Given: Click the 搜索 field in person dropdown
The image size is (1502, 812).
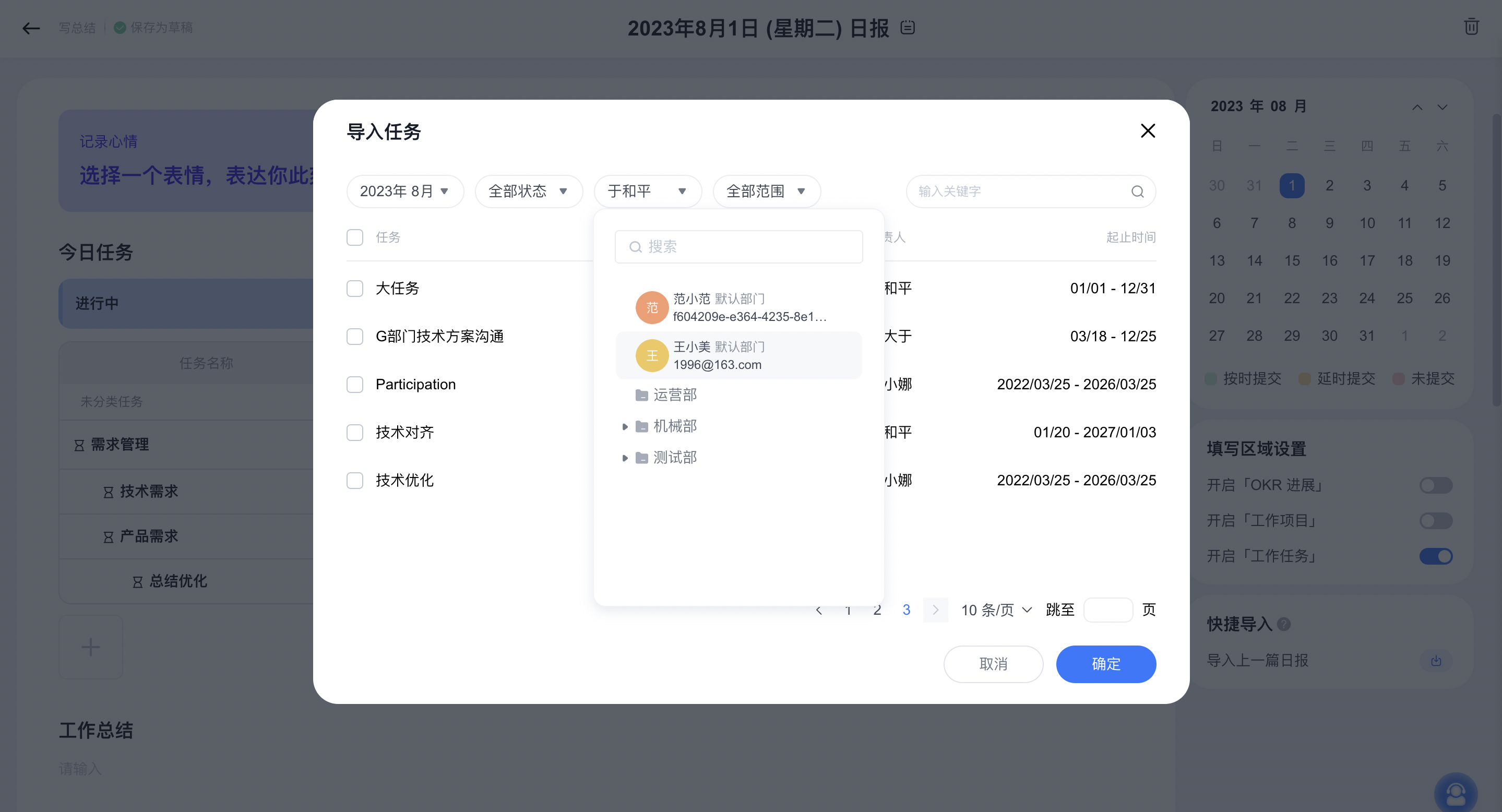Looking at the screenshot, I should (739, 246).
